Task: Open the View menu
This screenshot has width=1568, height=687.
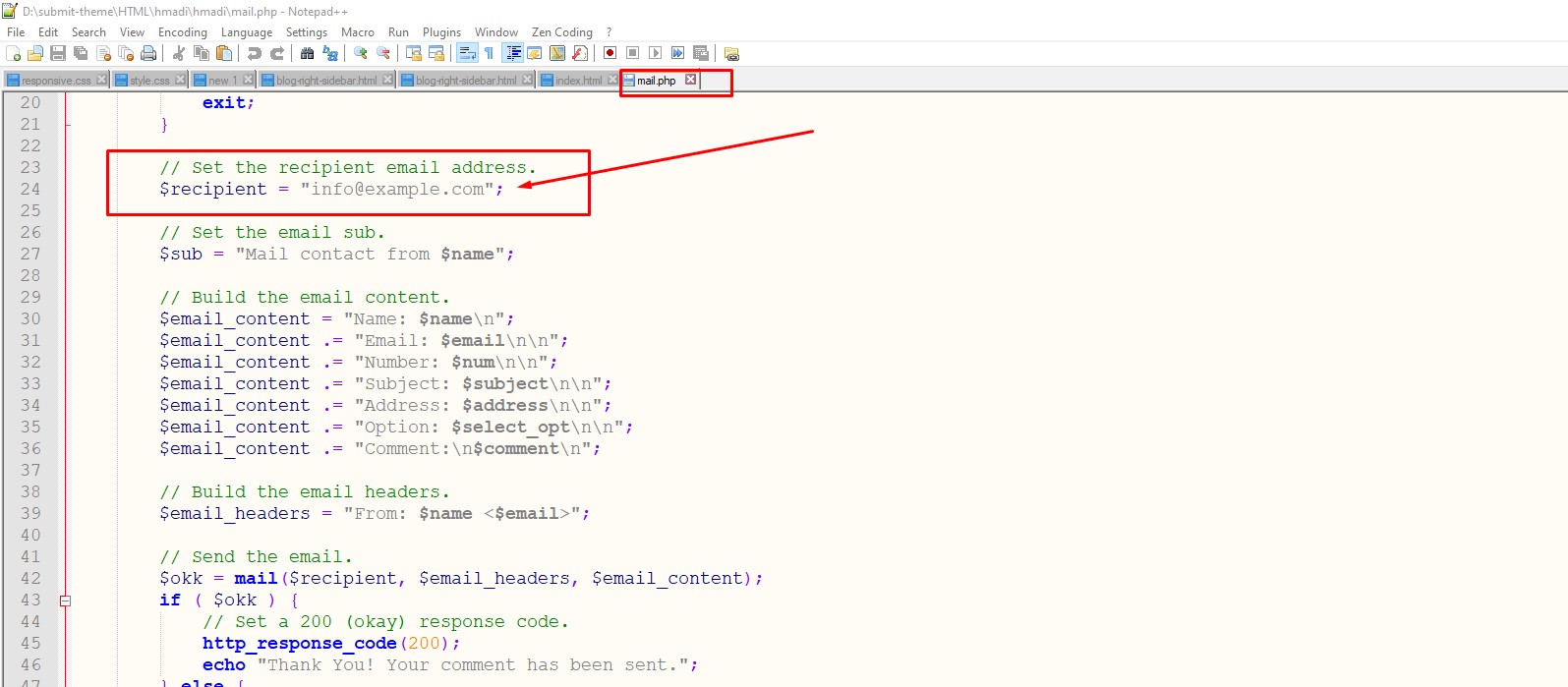Action: 132,32
